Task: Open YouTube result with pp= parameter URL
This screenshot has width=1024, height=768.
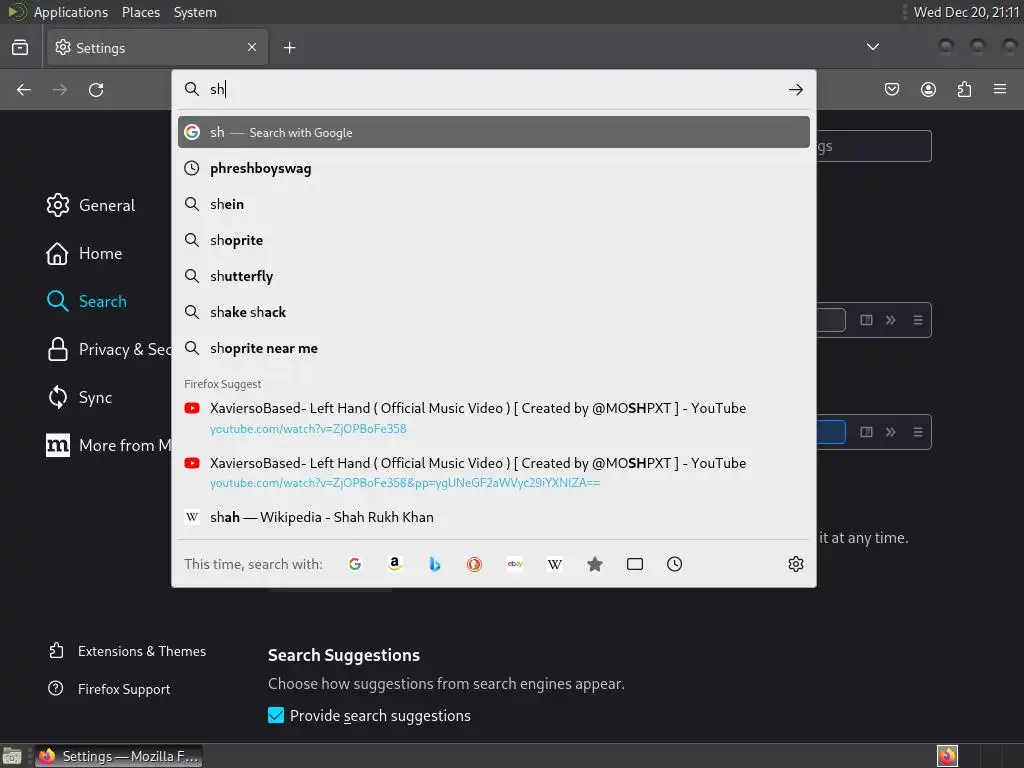Action: click(494, 472)
